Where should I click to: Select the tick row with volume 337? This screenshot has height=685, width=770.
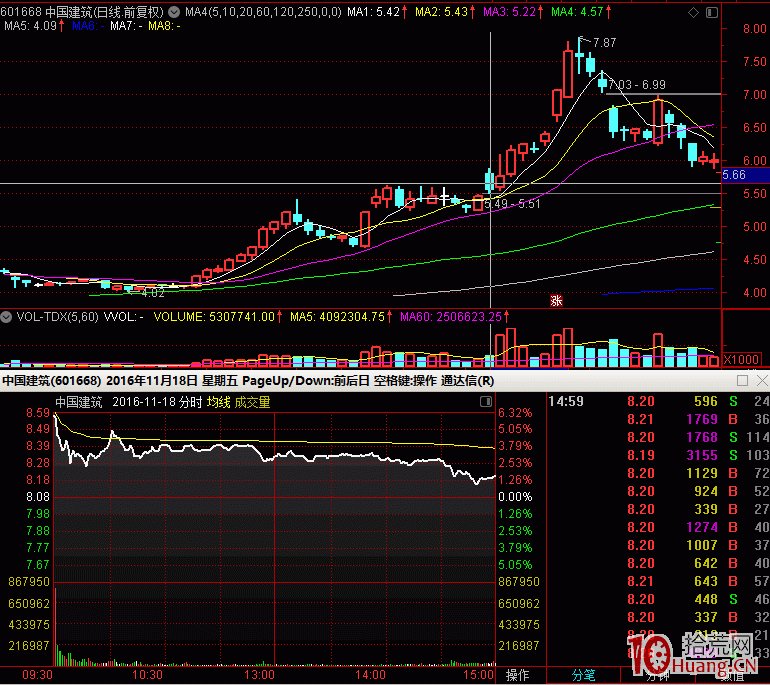coord(658,617)
